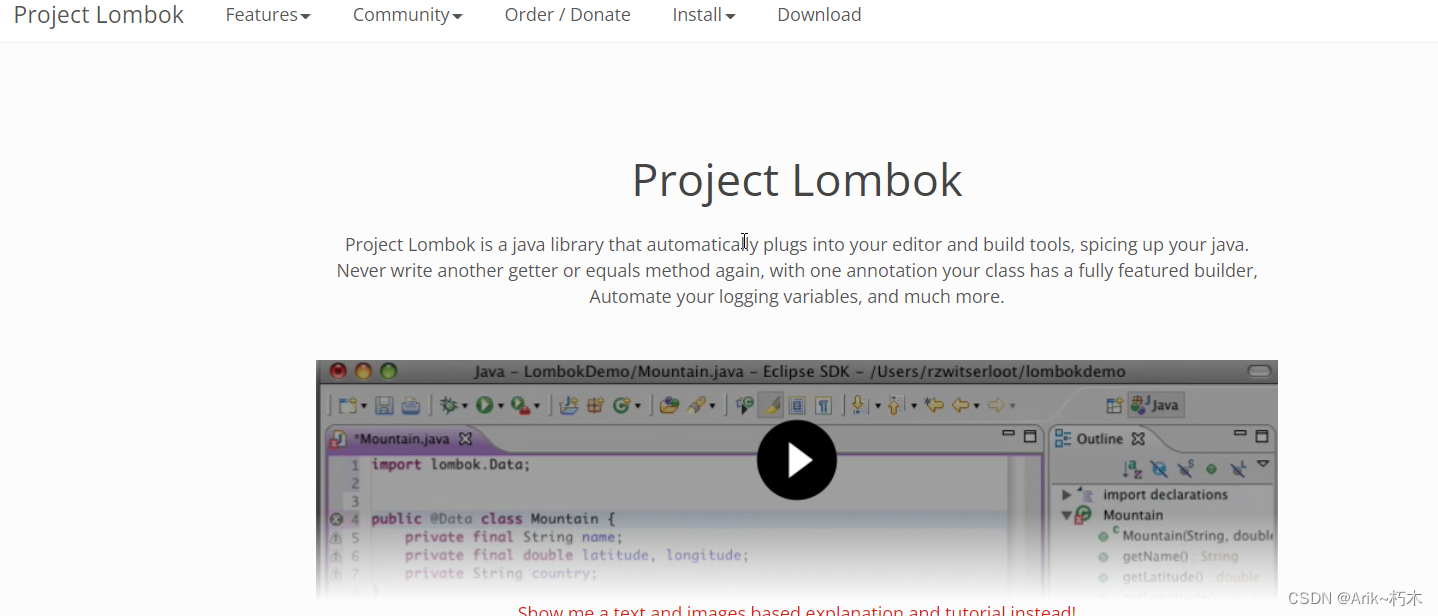The width and height of the screenshot is (1438, 616).
Task: Toggle Hide Local Types in Outline toolbar
Action: pos(1237,467)
